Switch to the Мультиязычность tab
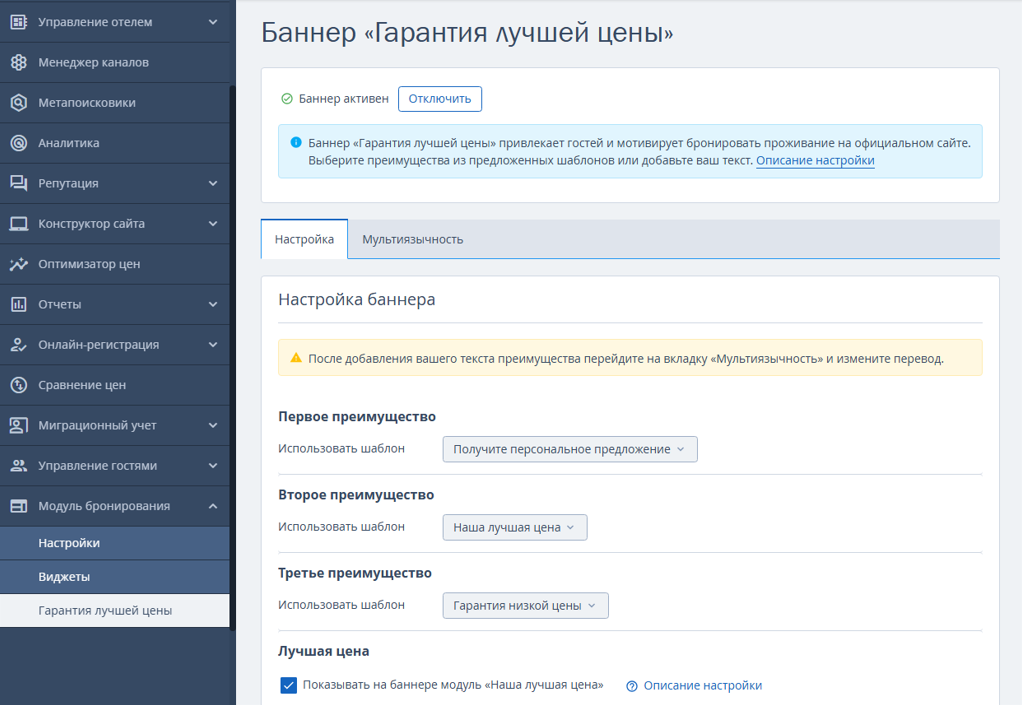 (412, 239)
